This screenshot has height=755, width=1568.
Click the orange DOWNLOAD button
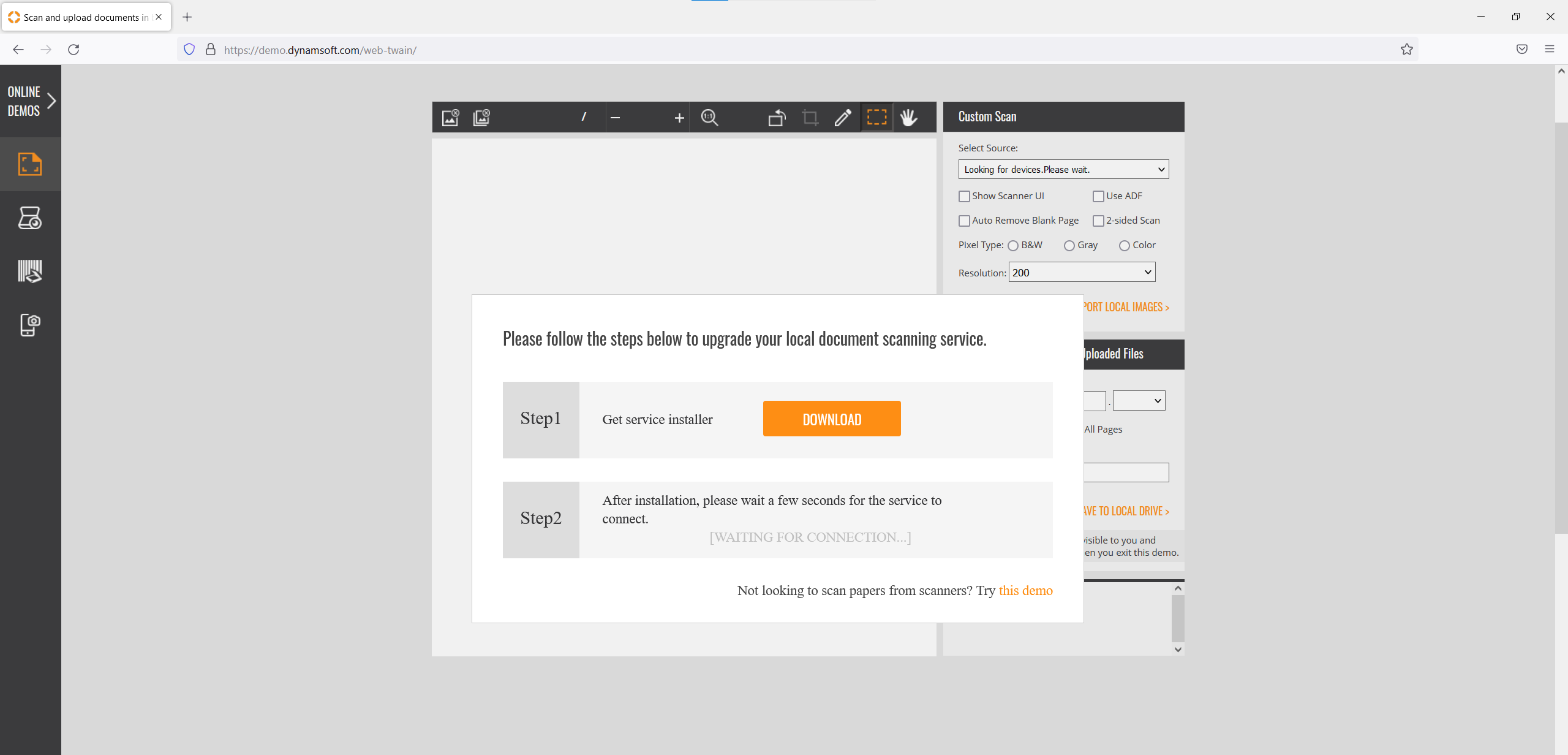(831, 419)
